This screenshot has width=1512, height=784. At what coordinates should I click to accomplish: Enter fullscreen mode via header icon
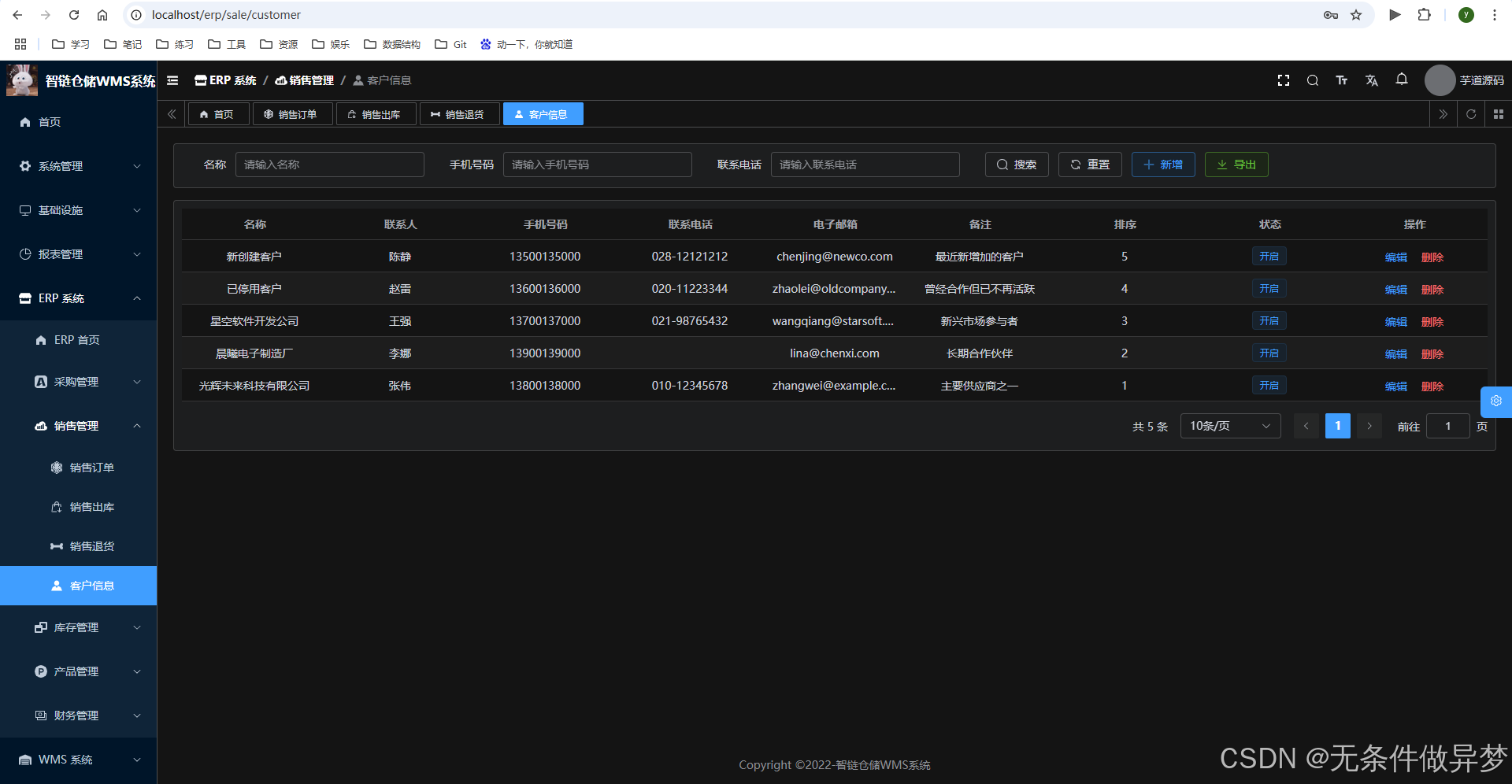(1284, 80)
